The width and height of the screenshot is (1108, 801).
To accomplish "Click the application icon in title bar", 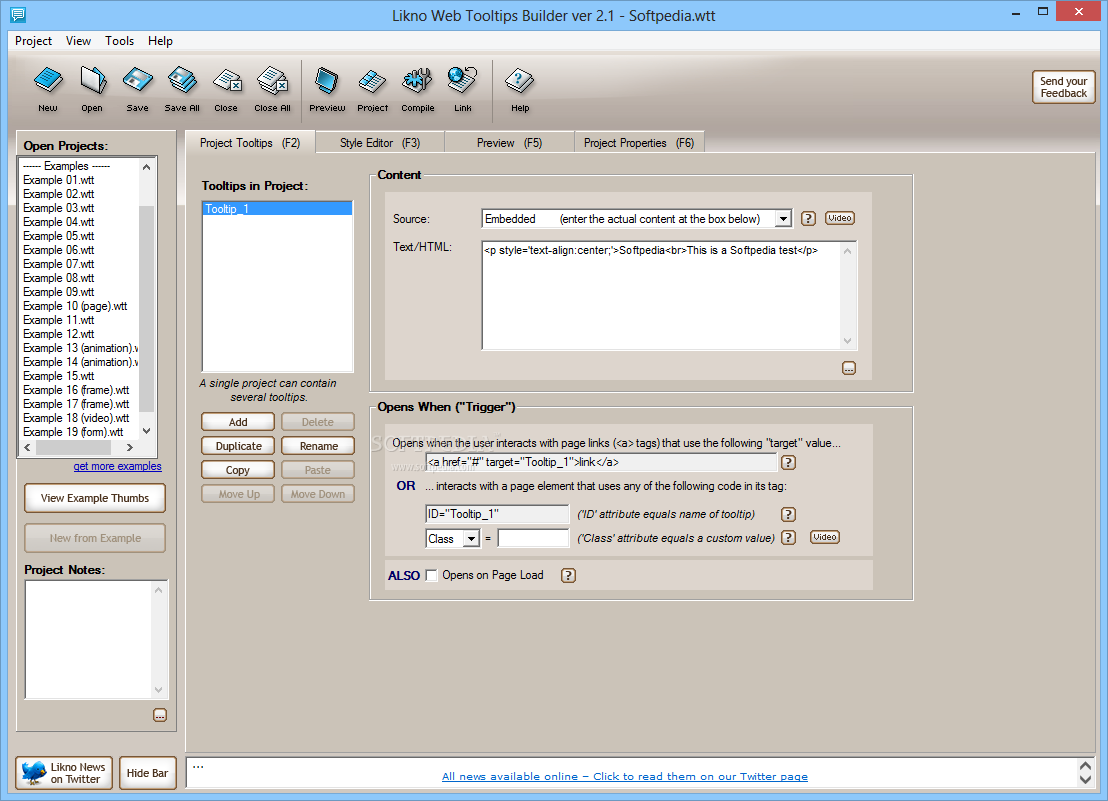I will [18, 14].
